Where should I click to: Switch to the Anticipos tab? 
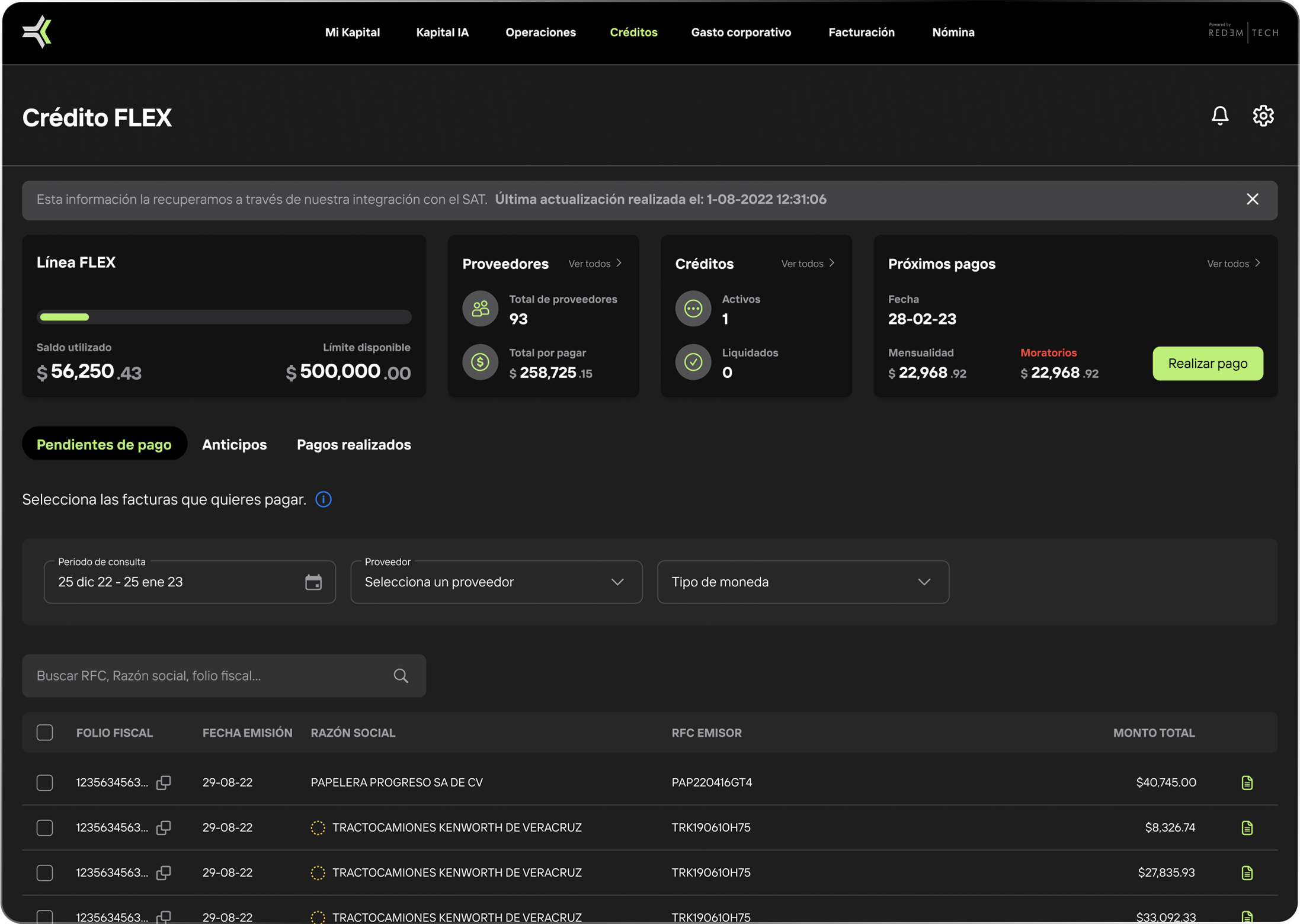pos(234,444)
